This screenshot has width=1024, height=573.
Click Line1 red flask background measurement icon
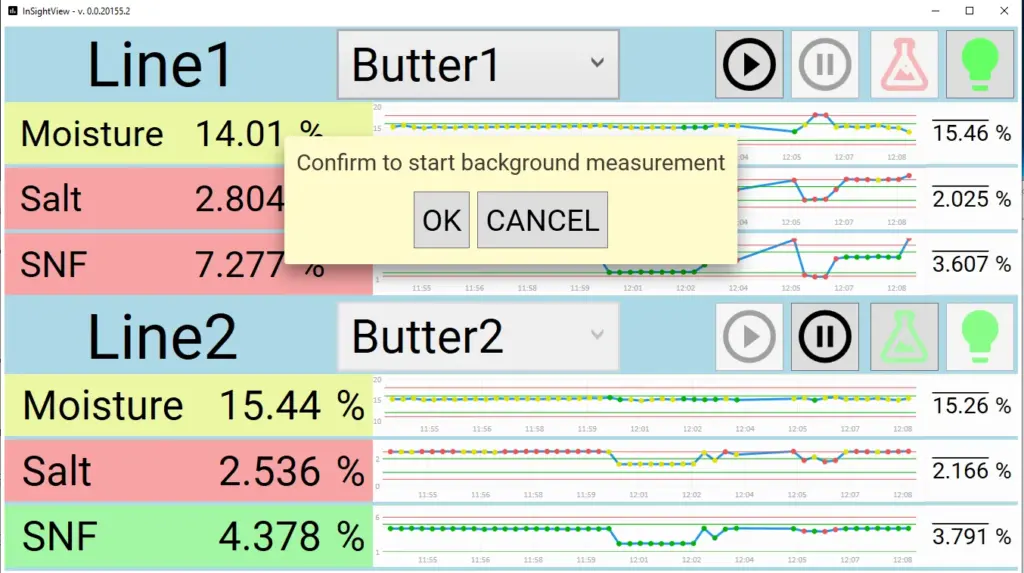point(904,64)
